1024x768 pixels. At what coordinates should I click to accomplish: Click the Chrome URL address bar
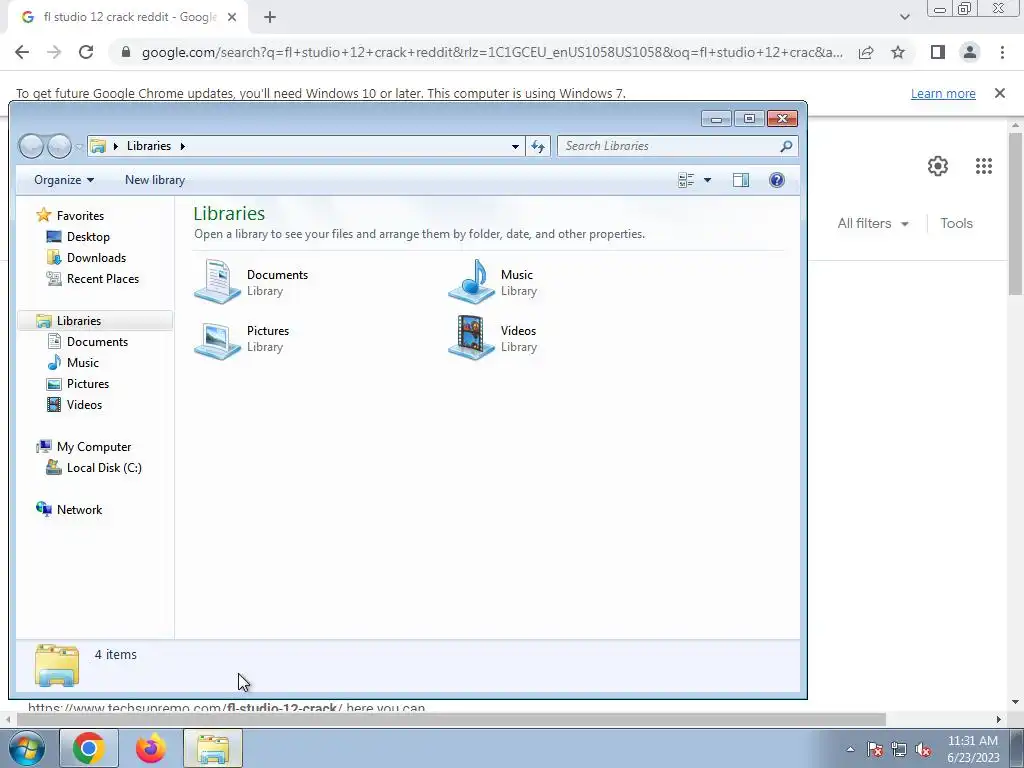click(x=492, y=52)
